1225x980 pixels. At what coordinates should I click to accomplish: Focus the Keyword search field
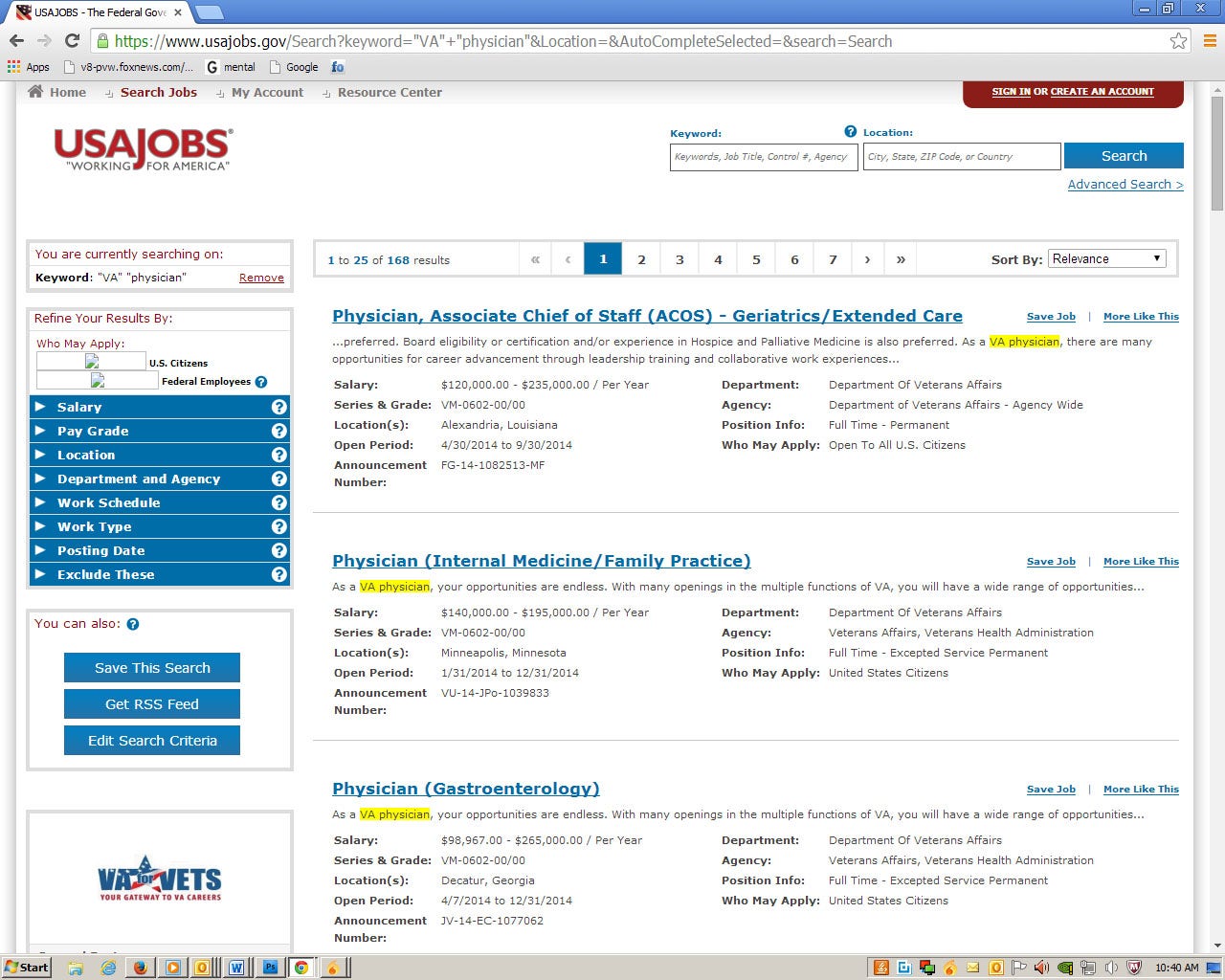[x=764, y=156]
